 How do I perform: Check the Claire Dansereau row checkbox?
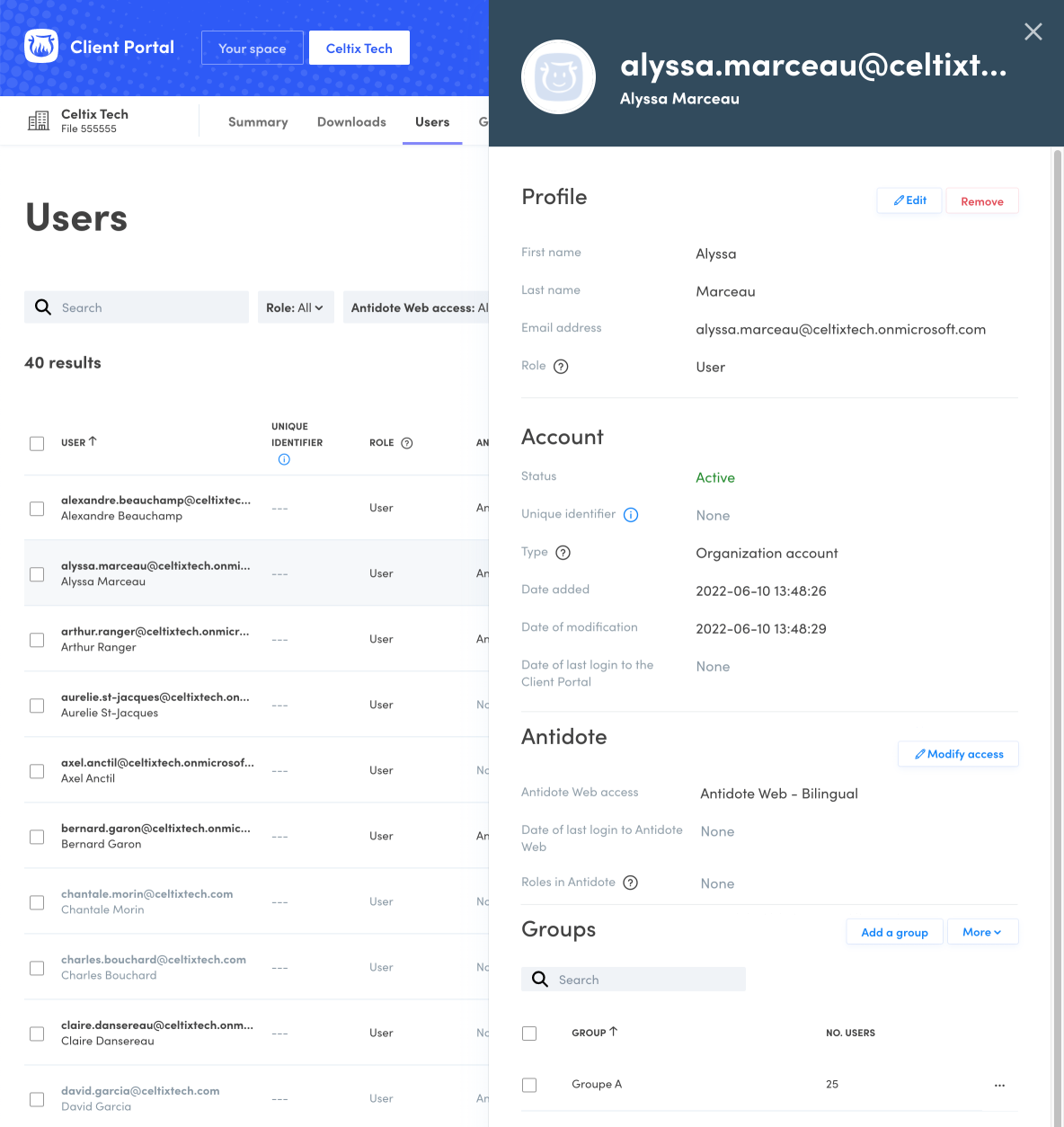37,1034
